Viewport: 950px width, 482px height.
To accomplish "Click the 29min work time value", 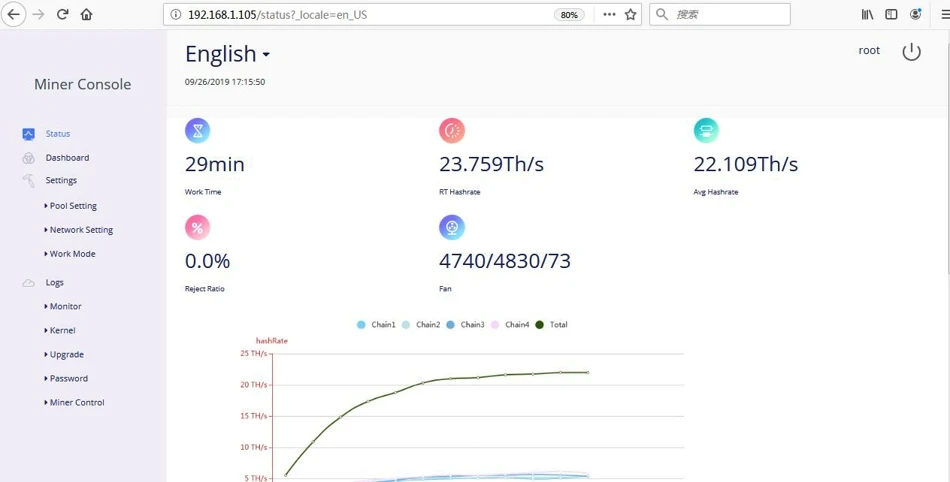I will (214, 164).
